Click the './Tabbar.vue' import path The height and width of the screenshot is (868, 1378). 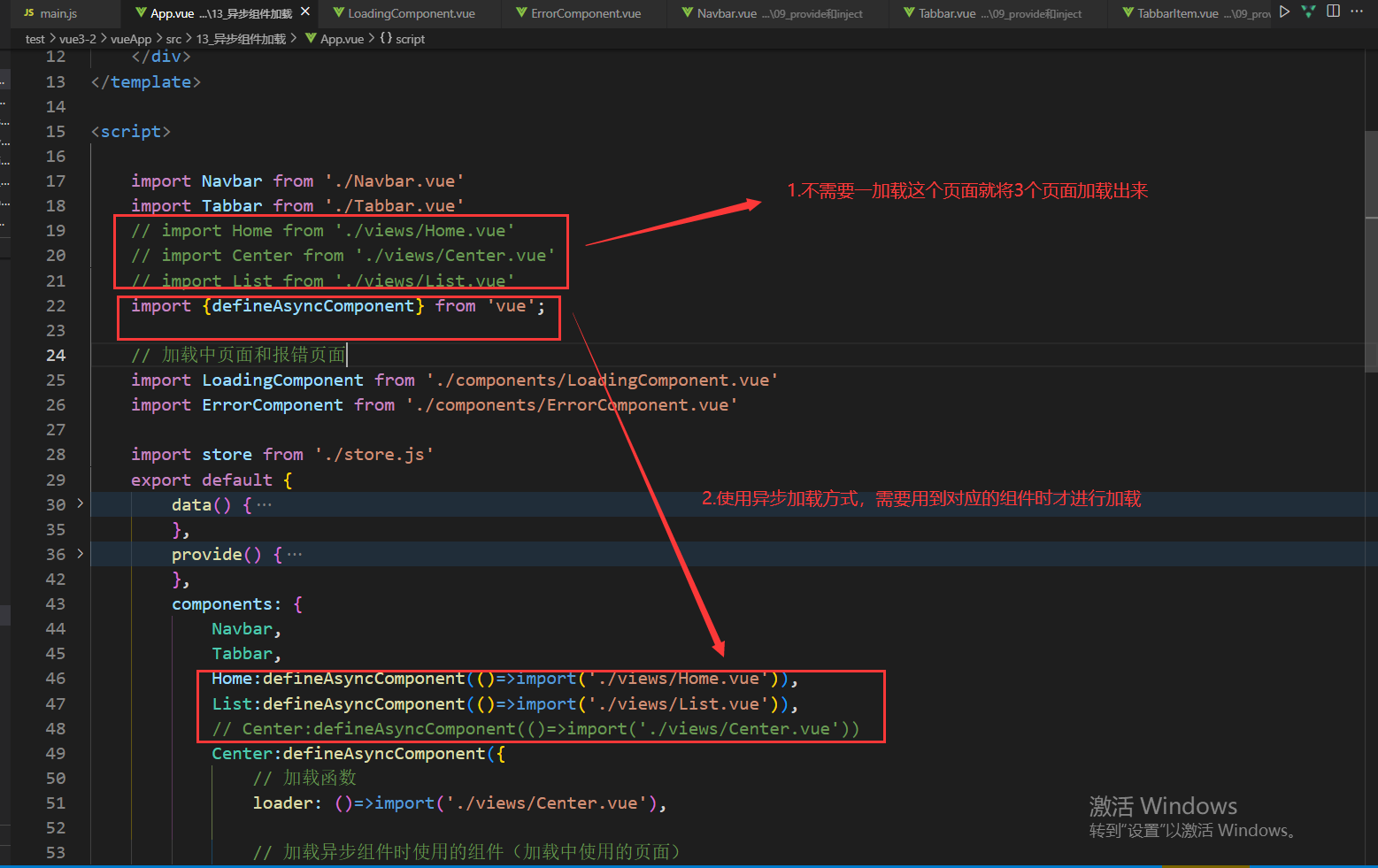pyautogui.click(x=394, y=206)
